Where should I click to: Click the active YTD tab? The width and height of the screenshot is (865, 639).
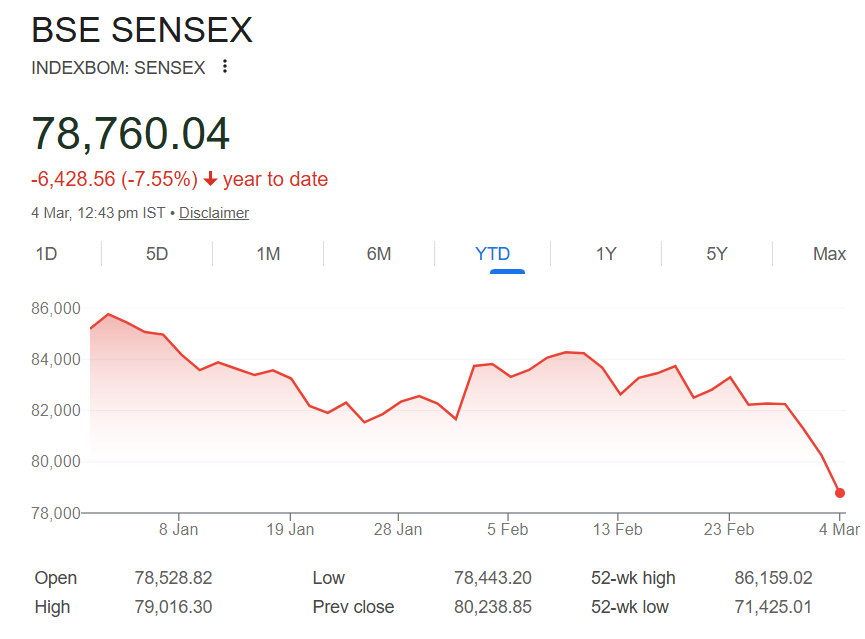(491, 254)
